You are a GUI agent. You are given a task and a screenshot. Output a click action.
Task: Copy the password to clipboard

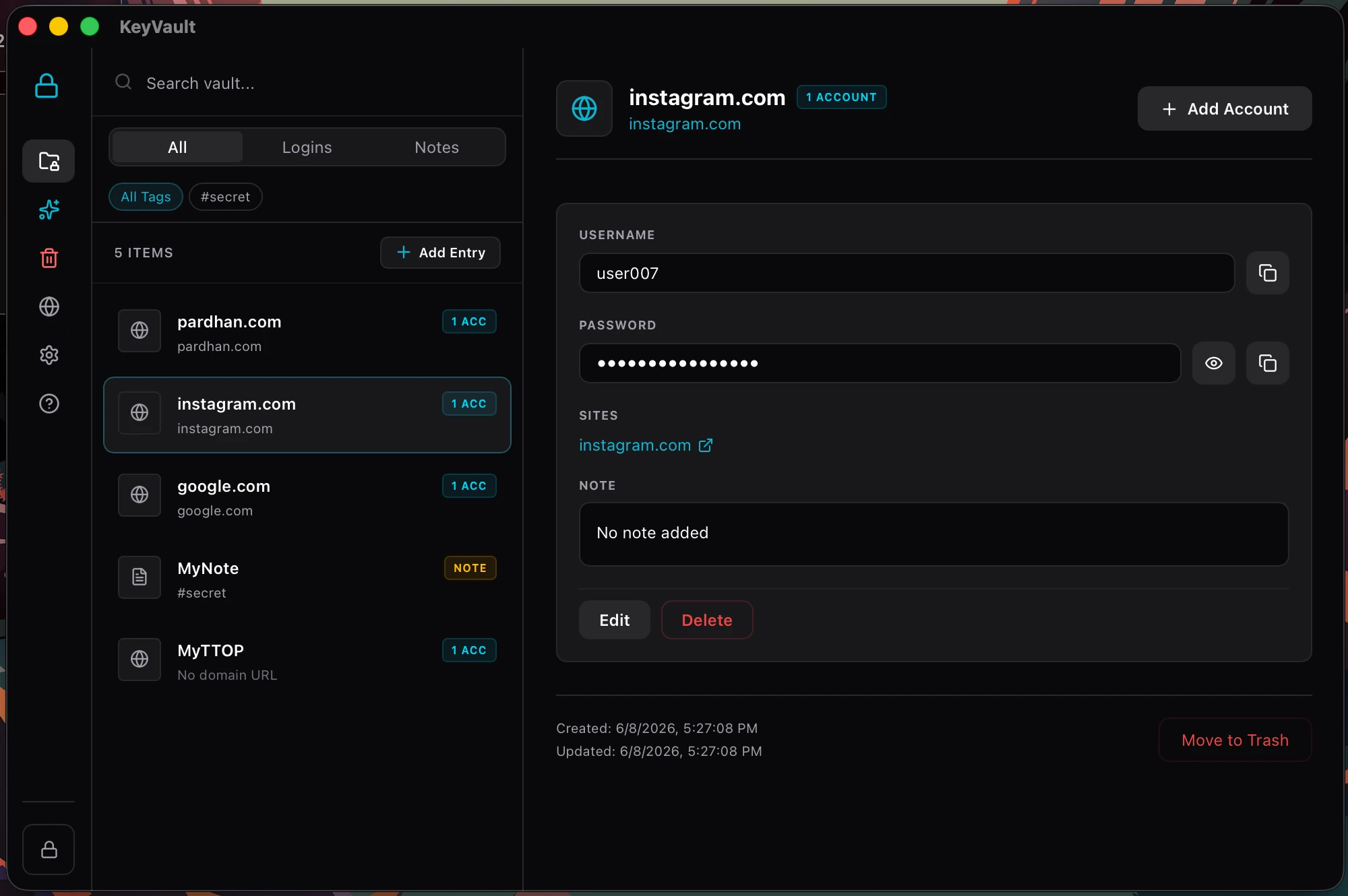[1267, 363]
